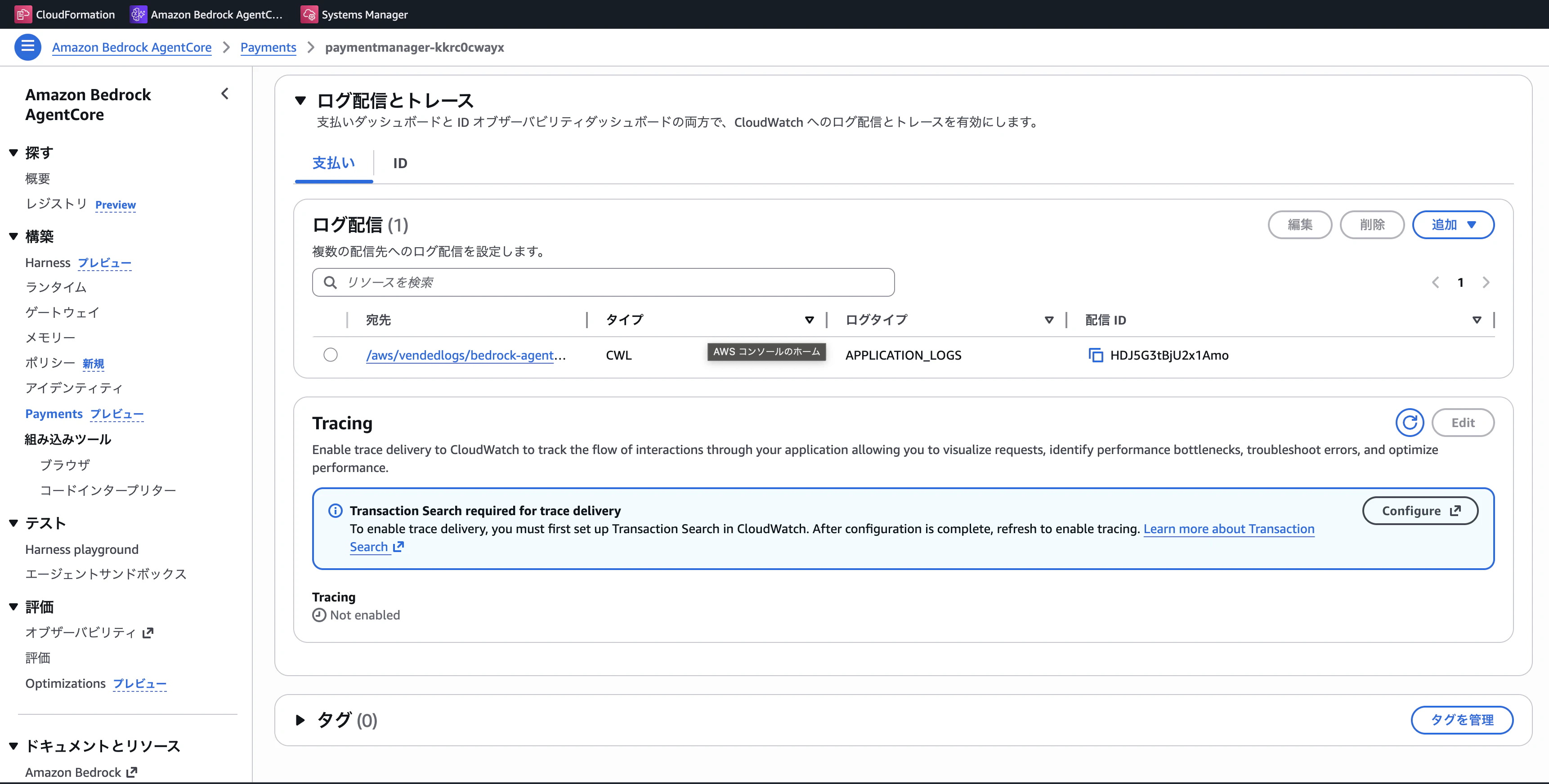Go to next page of log deliveries
The width and height of the screenshot is (1549, 784).
click(1486, 283)
